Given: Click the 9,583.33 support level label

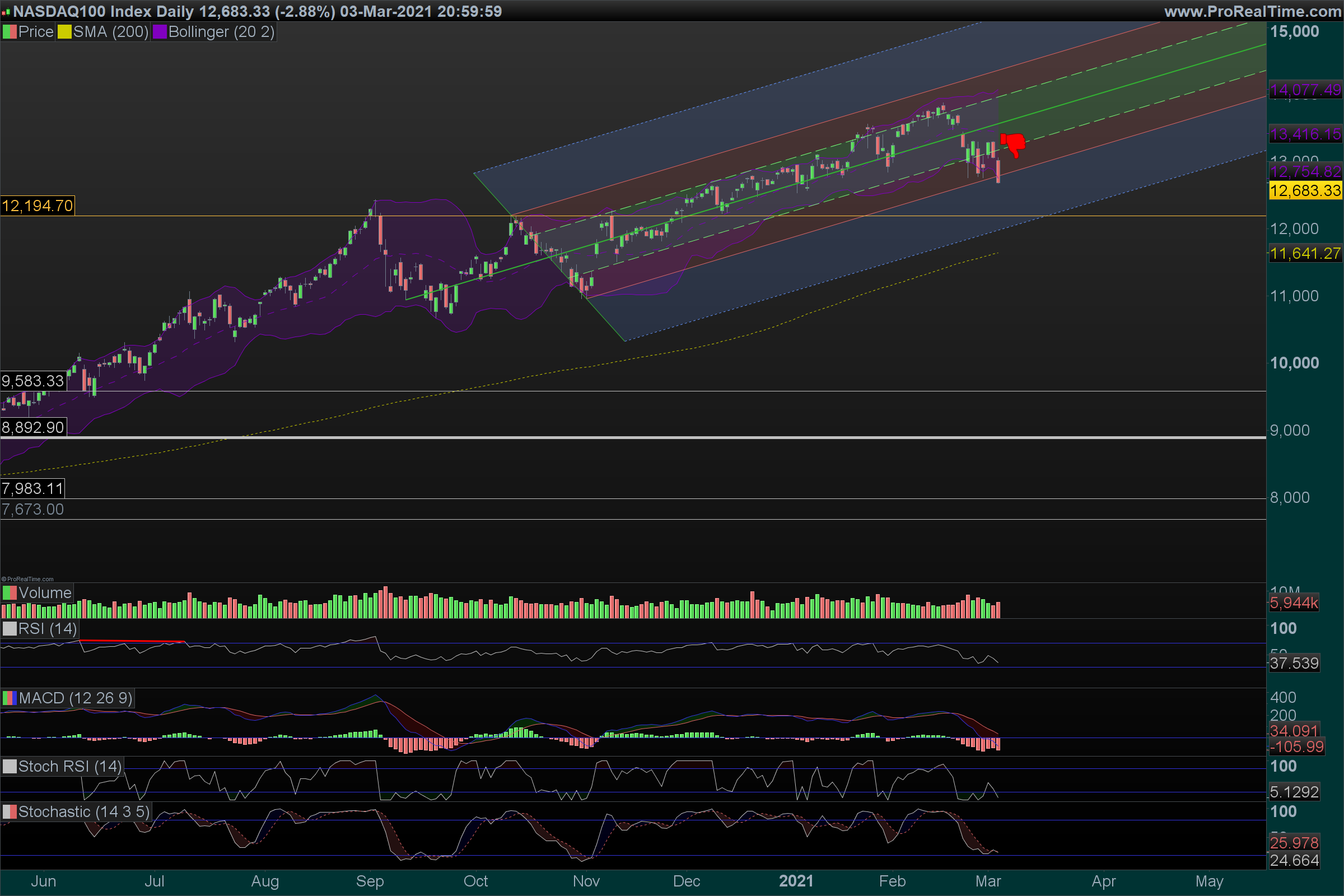Looking at the screenshot, I should 32,381.
